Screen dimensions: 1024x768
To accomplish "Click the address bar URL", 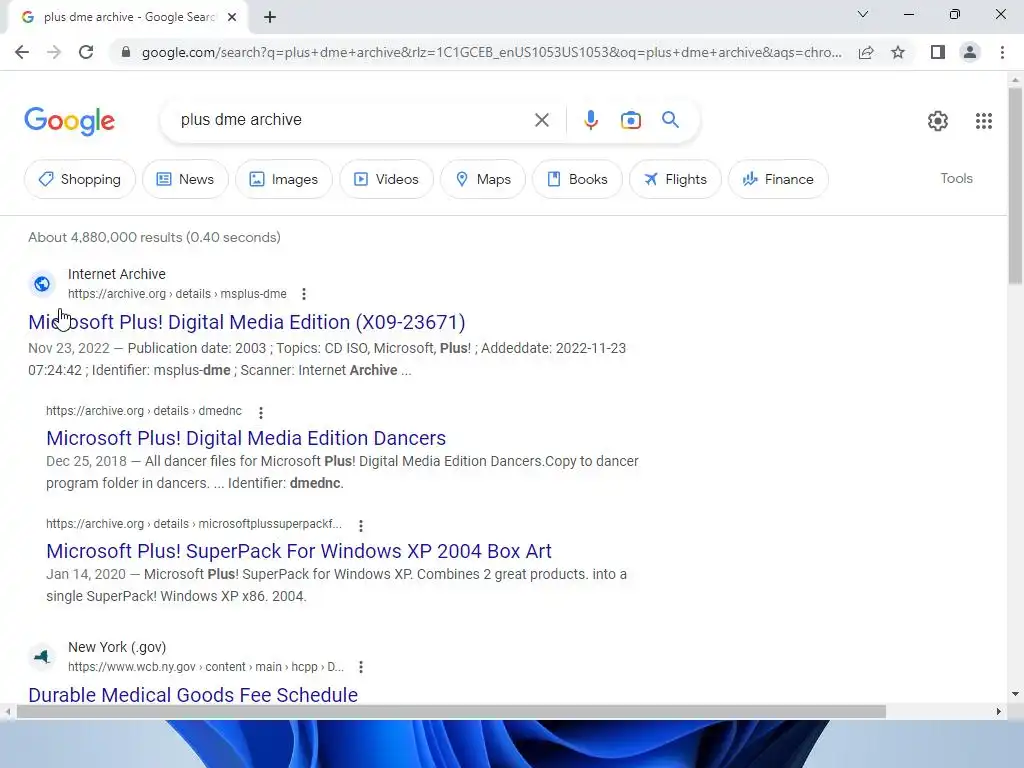I will (x=491, y=52).
